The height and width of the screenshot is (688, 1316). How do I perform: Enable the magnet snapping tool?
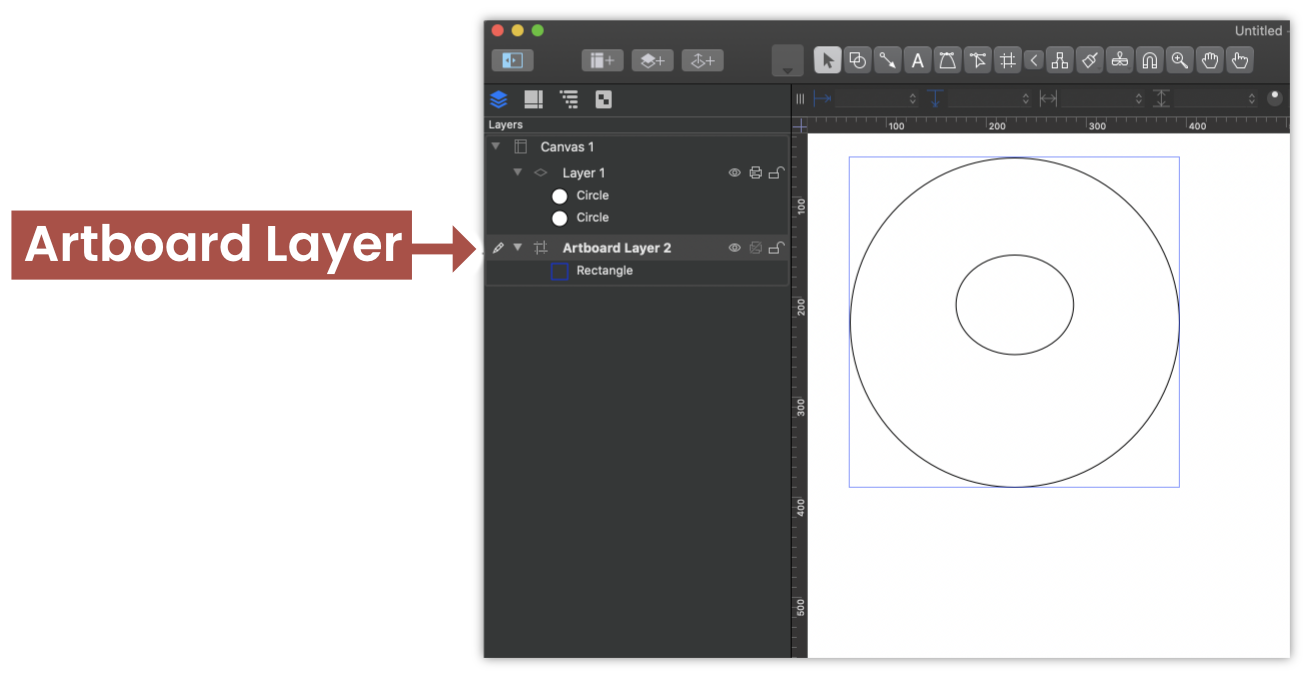pos(1150,60)
